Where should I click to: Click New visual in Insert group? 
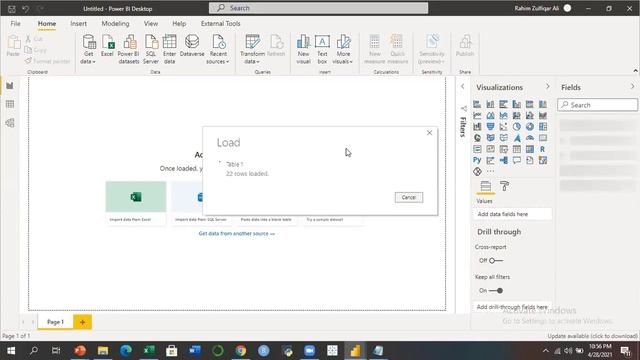[303, 49]
